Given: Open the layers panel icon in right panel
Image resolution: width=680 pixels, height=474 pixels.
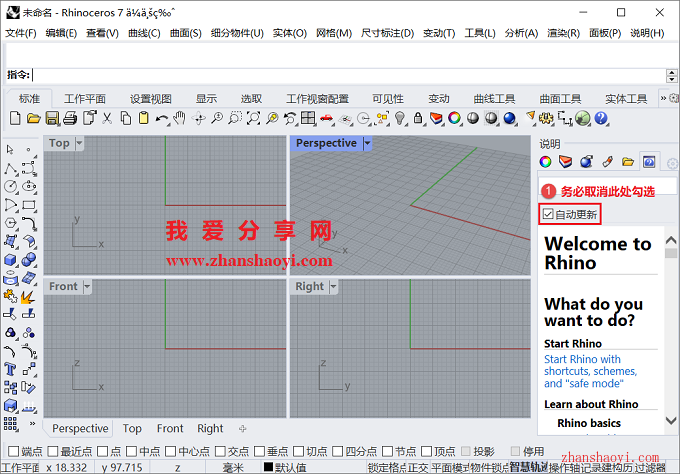Looking at the screenshot, I should (x=566, y=162).
